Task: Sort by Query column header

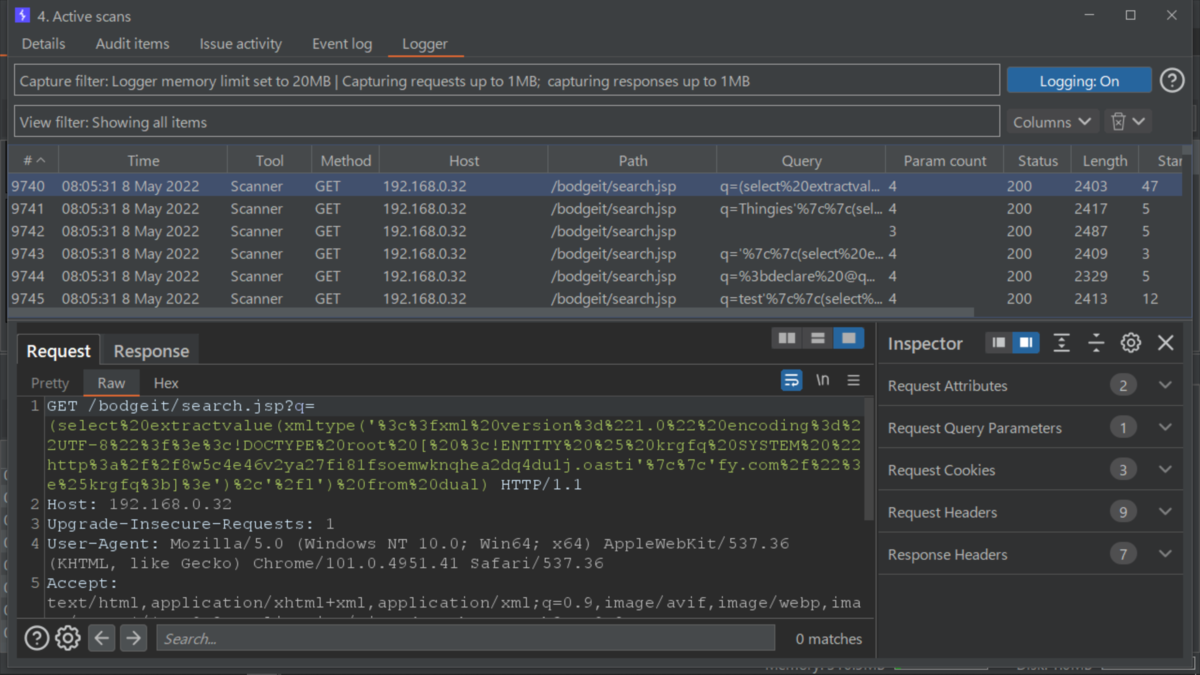Action: [x=802, y=160]
